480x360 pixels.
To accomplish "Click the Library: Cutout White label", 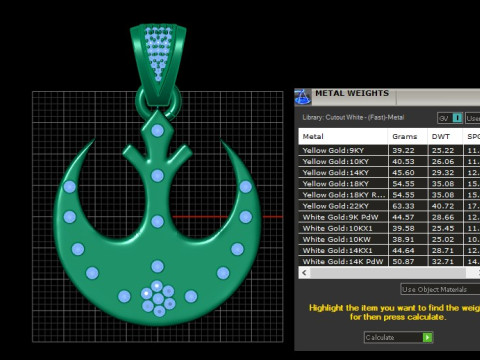I will (353, 117).
